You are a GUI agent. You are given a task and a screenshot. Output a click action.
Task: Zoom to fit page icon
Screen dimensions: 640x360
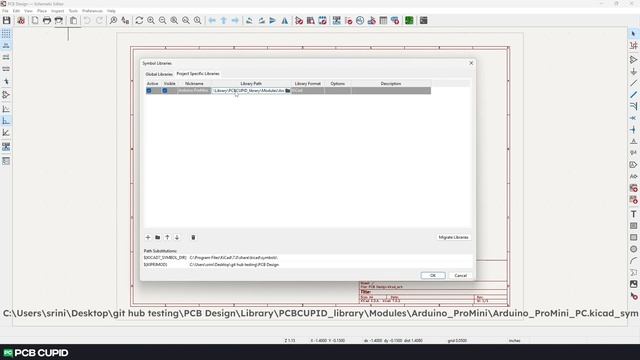tap(174, 20)
